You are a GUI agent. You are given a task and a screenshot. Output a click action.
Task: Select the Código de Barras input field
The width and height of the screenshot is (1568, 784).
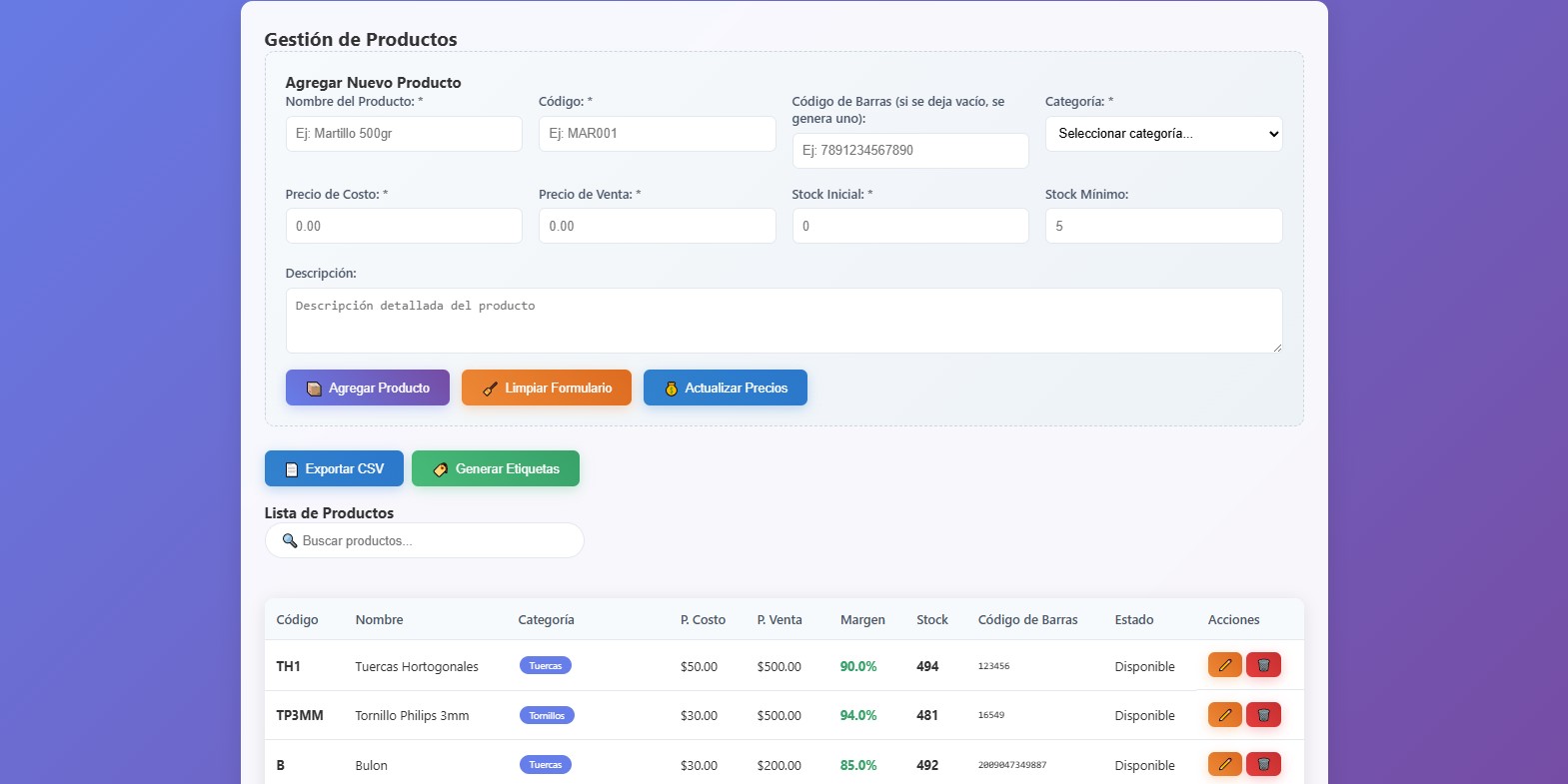pyautogui.click(x=909, y=151)
